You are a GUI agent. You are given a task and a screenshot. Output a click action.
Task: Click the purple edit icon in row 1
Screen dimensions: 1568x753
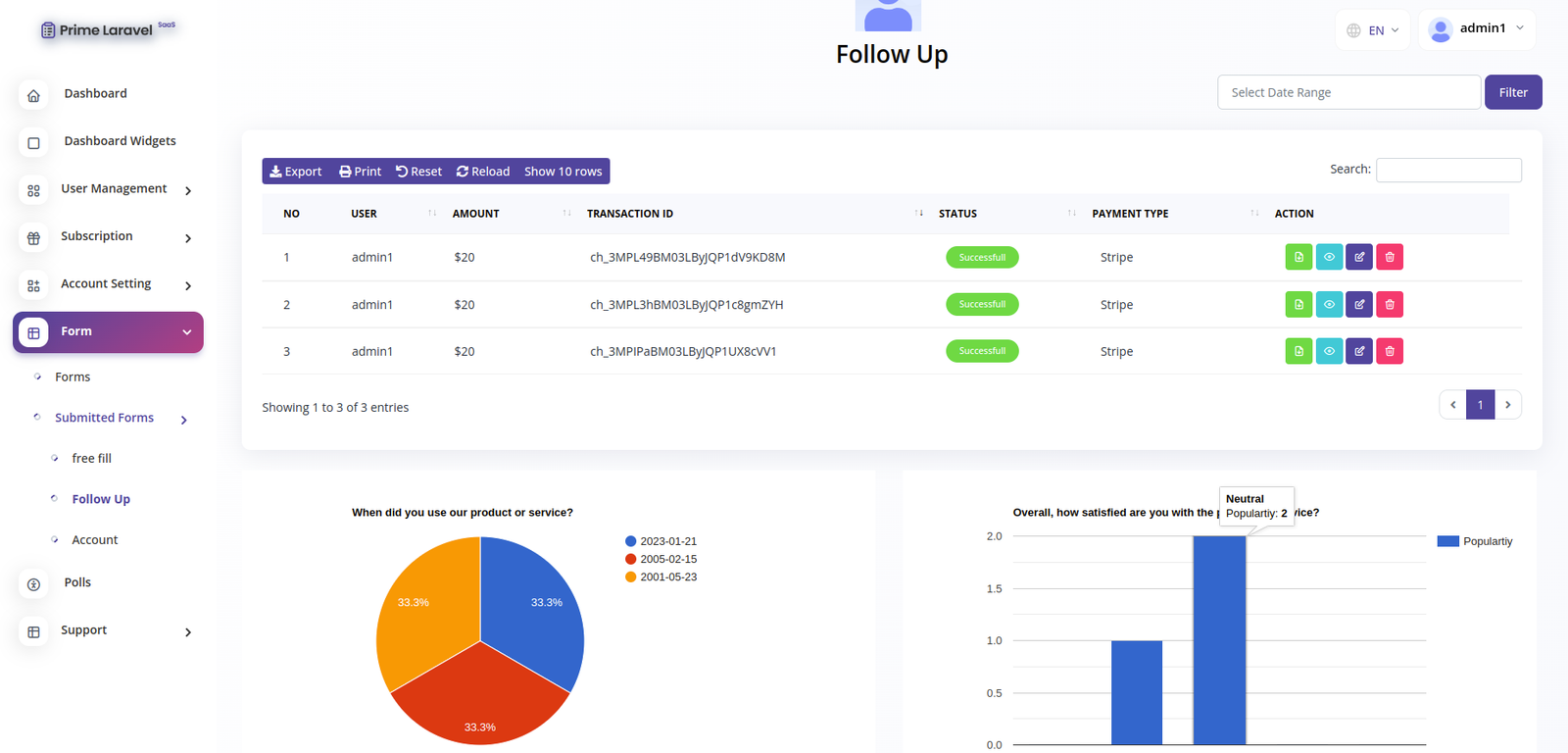1359,257
